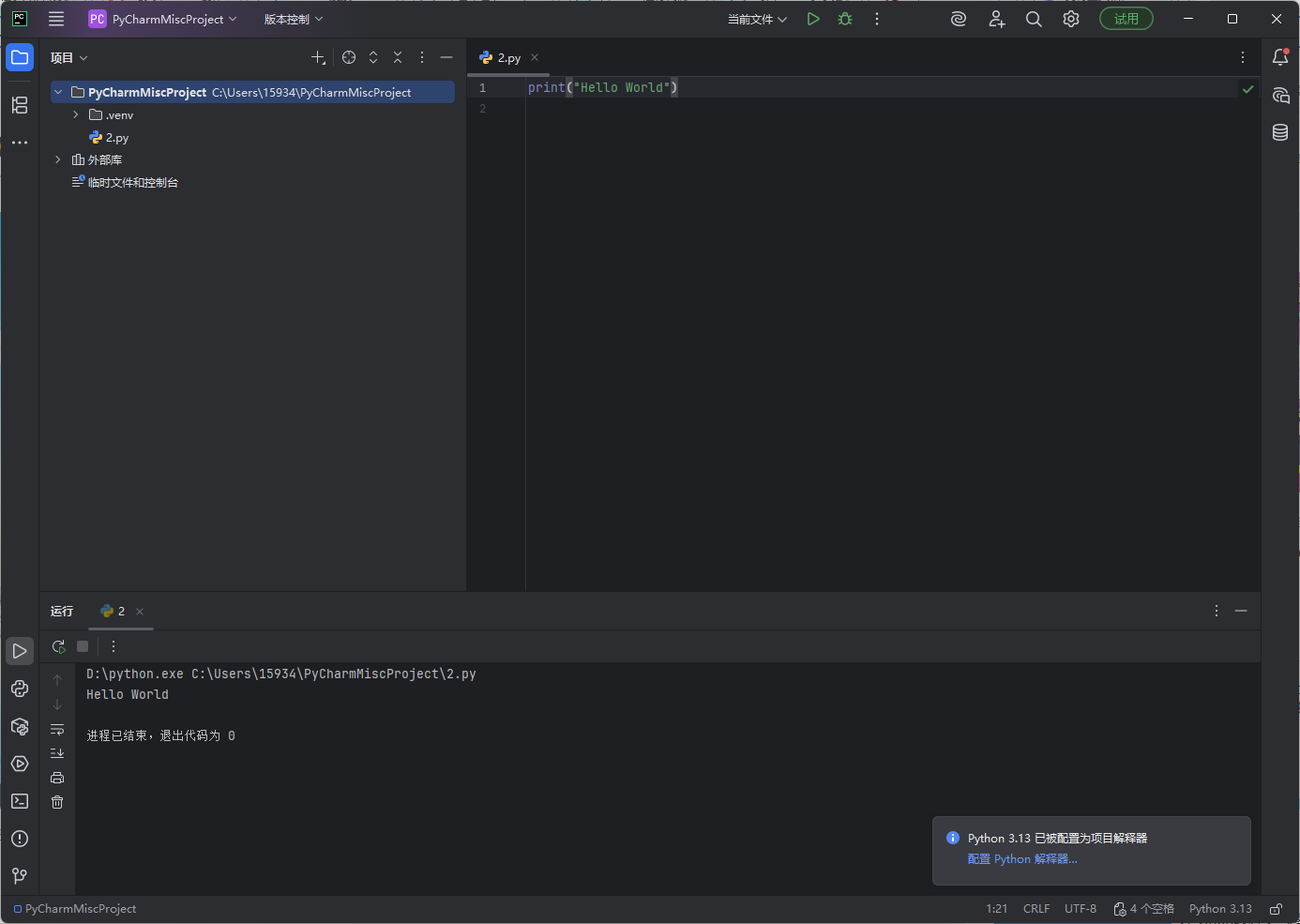Open the 版本控制 menu
Screen dimensions: 1300x924
pos(287,18)
